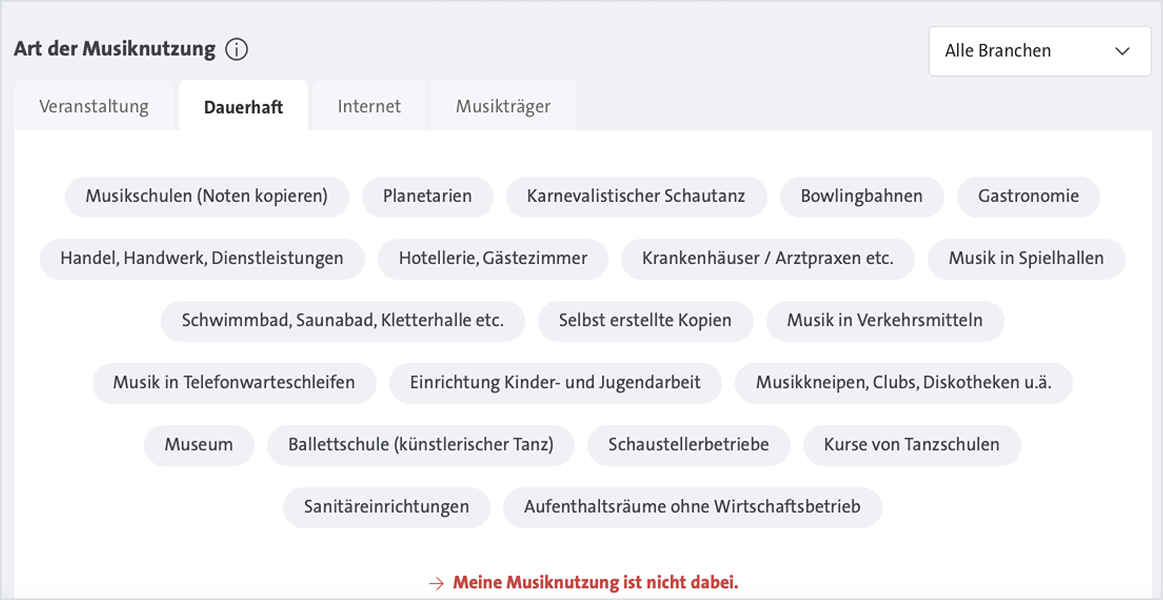Pick Kurse von Tanzschulen
The width and height of the screenshot is (1163, 600).
click(x=911, y=445)
